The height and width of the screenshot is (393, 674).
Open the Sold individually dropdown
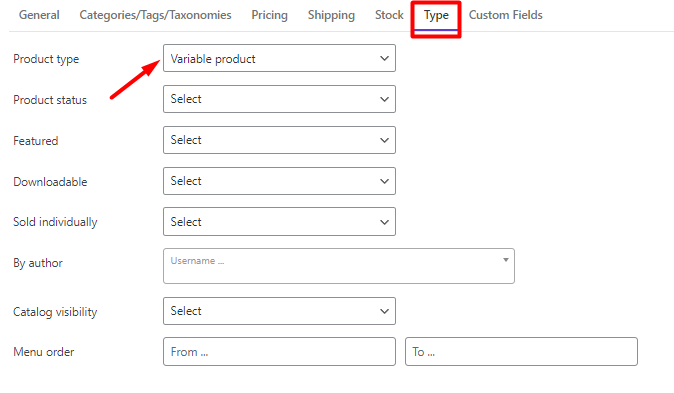[279, 222]
